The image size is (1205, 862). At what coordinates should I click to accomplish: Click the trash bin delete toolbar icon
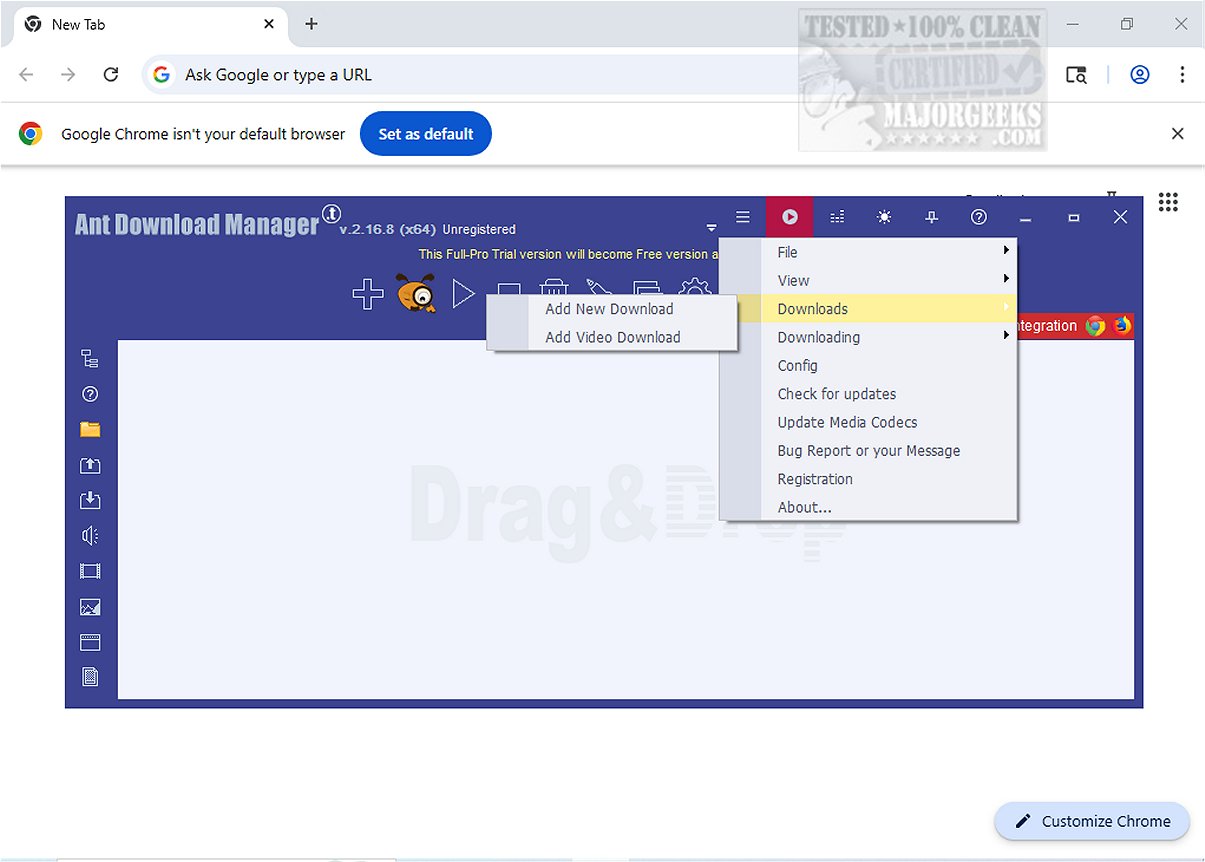554,285
